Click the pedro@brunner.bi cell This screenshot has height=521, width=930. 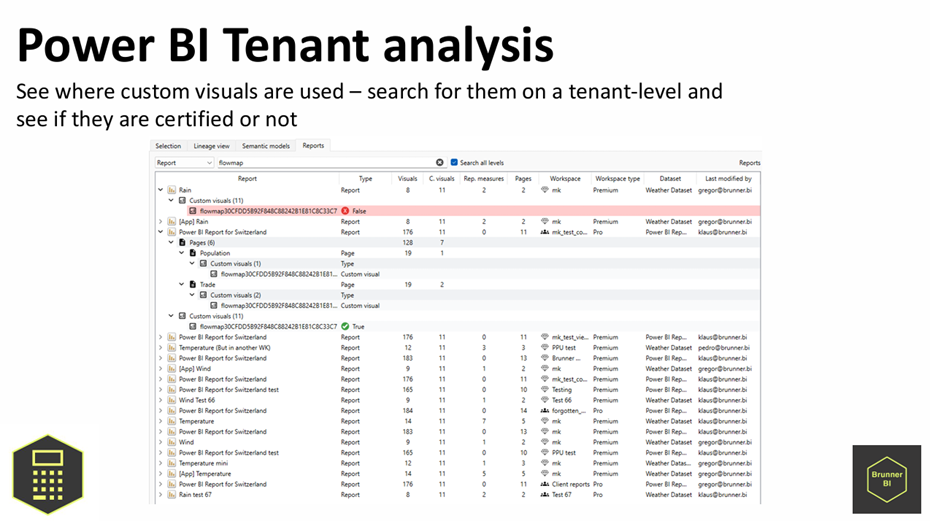coord(724,348)
